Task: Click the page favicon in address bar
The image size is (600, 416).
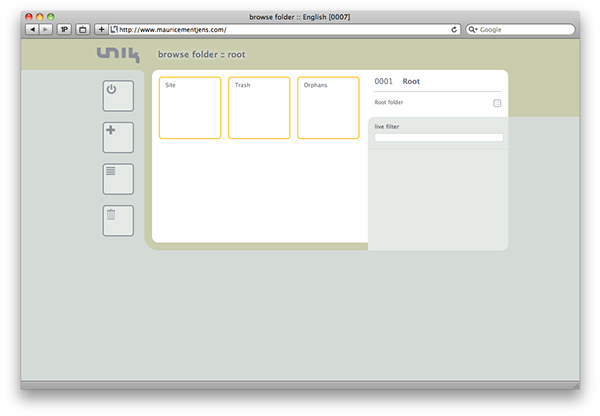Action: [114, 29]
